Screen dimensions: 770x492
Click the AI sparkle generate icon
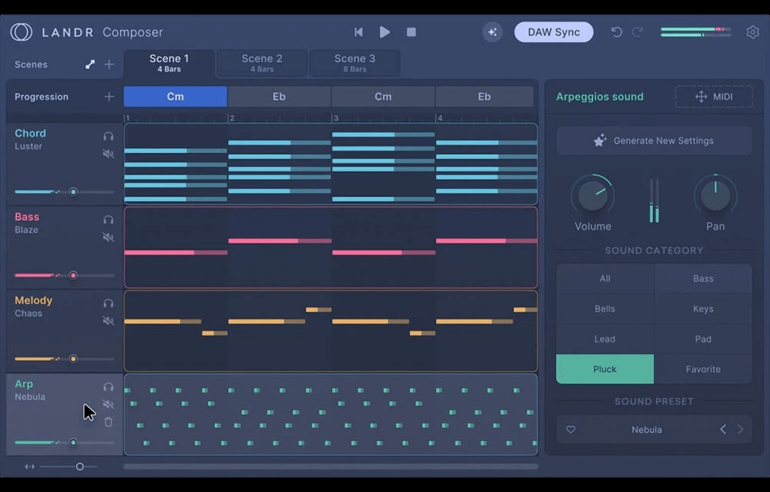pos(492,32)
